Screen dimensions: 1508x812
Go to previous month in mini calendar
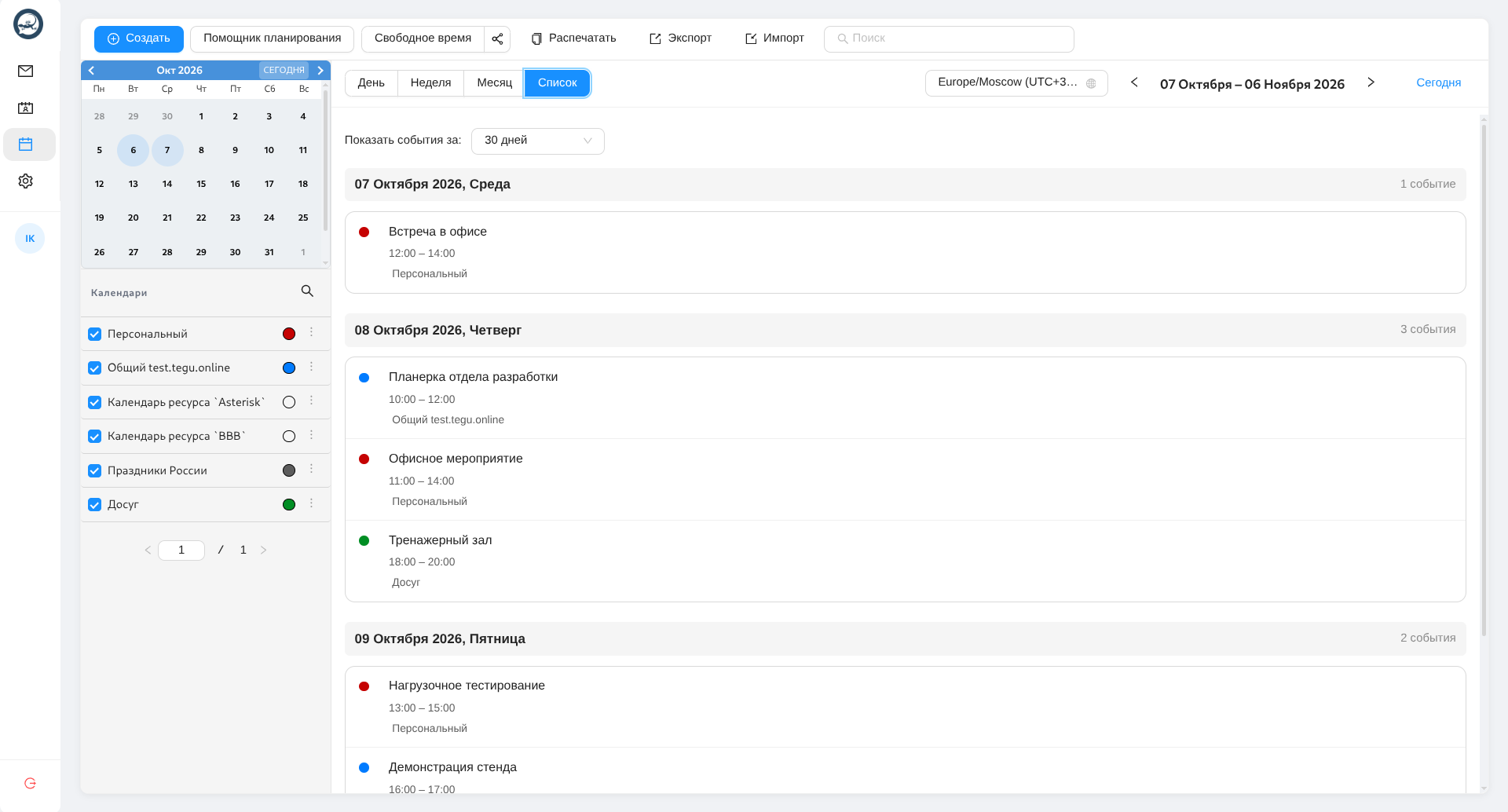[92, 71]
